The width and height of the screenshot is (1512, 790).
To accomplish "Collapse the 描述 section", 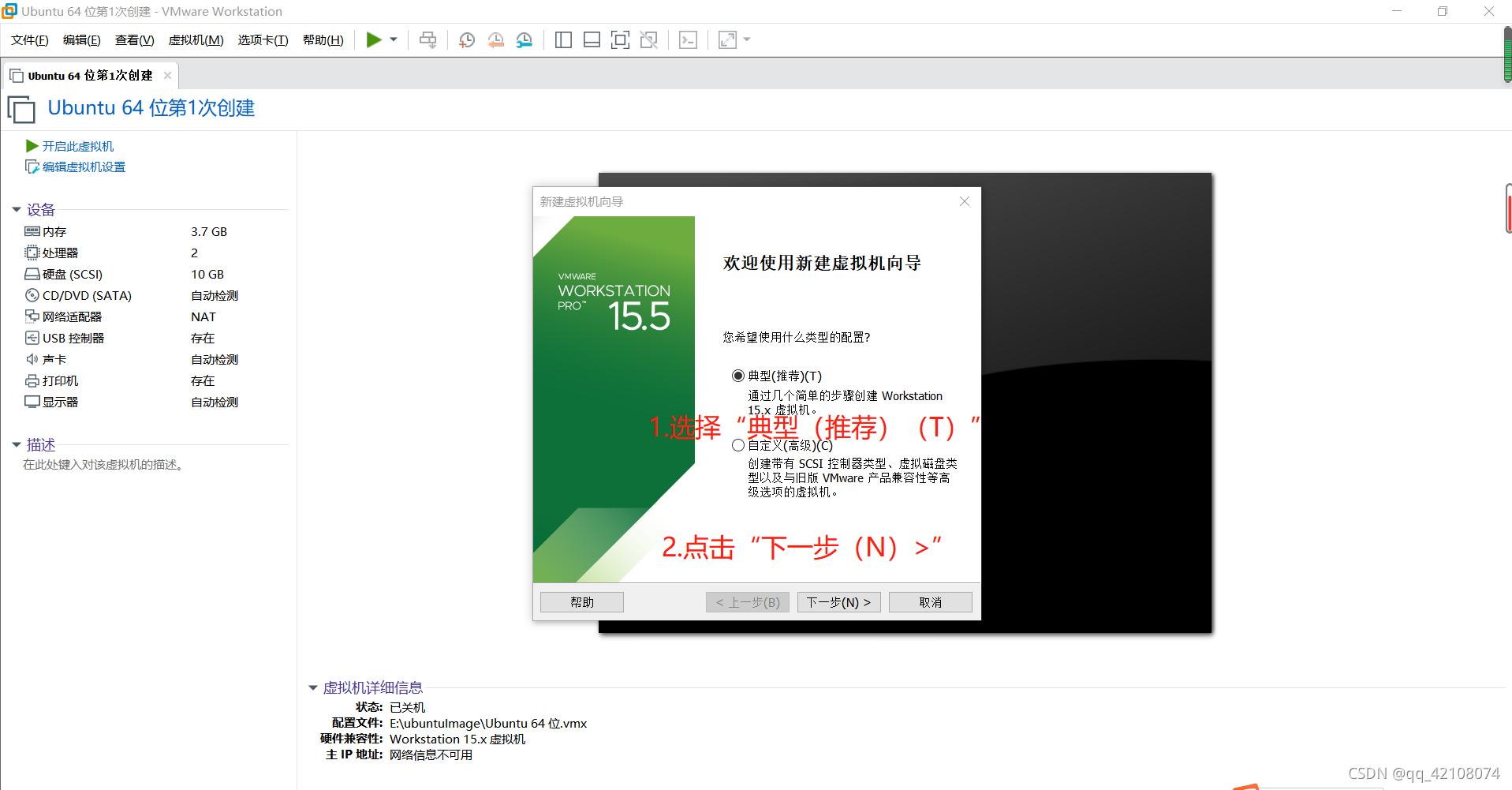I will click(x=16, y=445).
